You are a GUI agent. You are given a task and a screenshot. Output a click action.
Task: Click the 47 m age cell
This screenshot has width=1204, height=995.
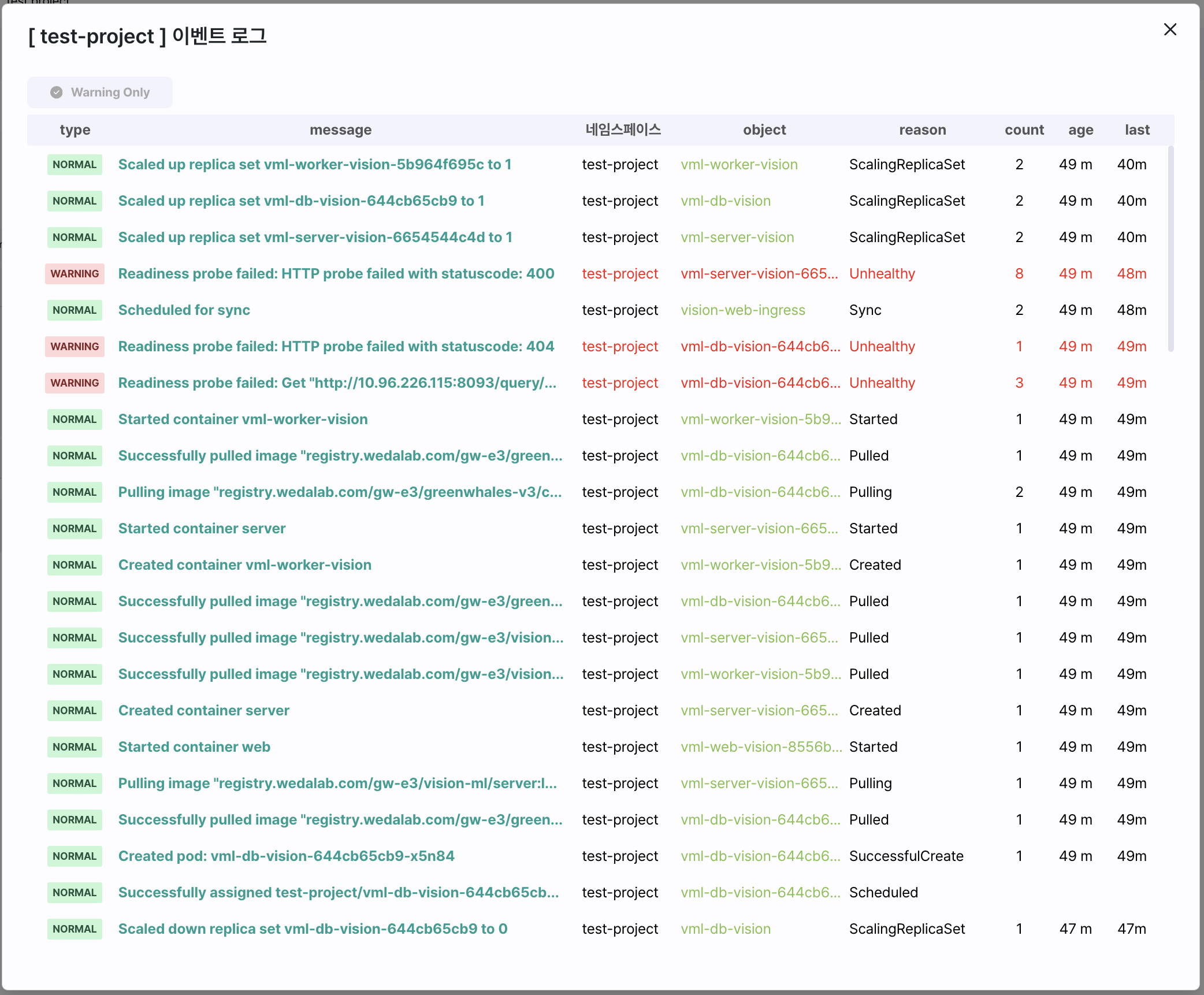1075,929
